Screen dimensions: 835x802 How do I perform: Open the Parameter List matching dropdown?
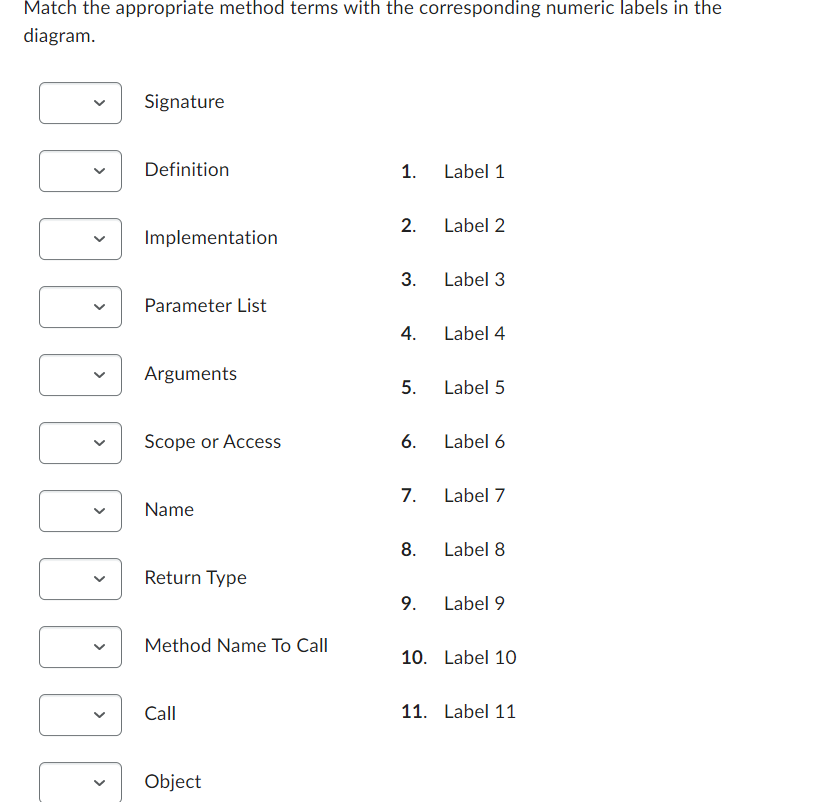[80, 307]
